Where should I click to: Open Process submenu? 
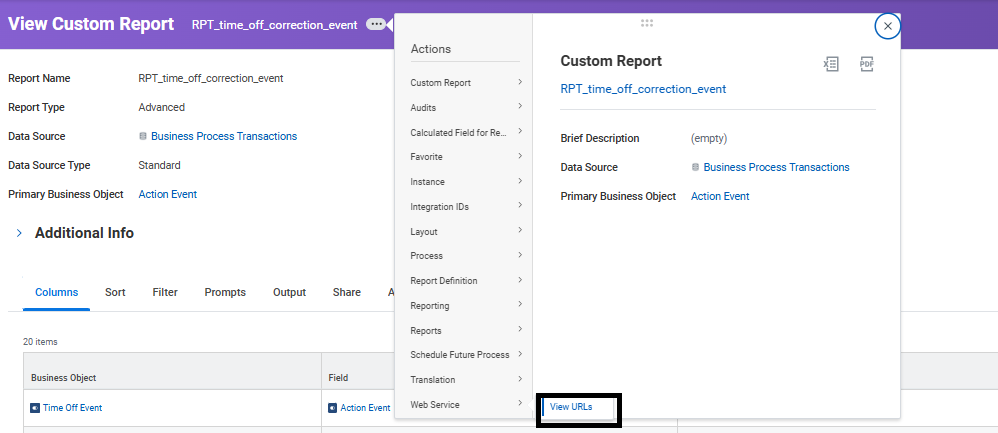(466, 255)
